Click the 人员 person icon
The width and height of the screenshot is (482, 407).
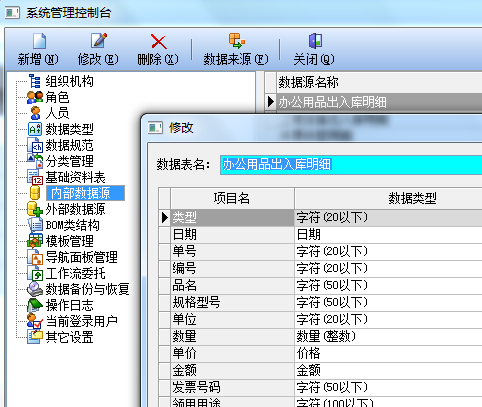pyautogui.click(x=35, y=113)
